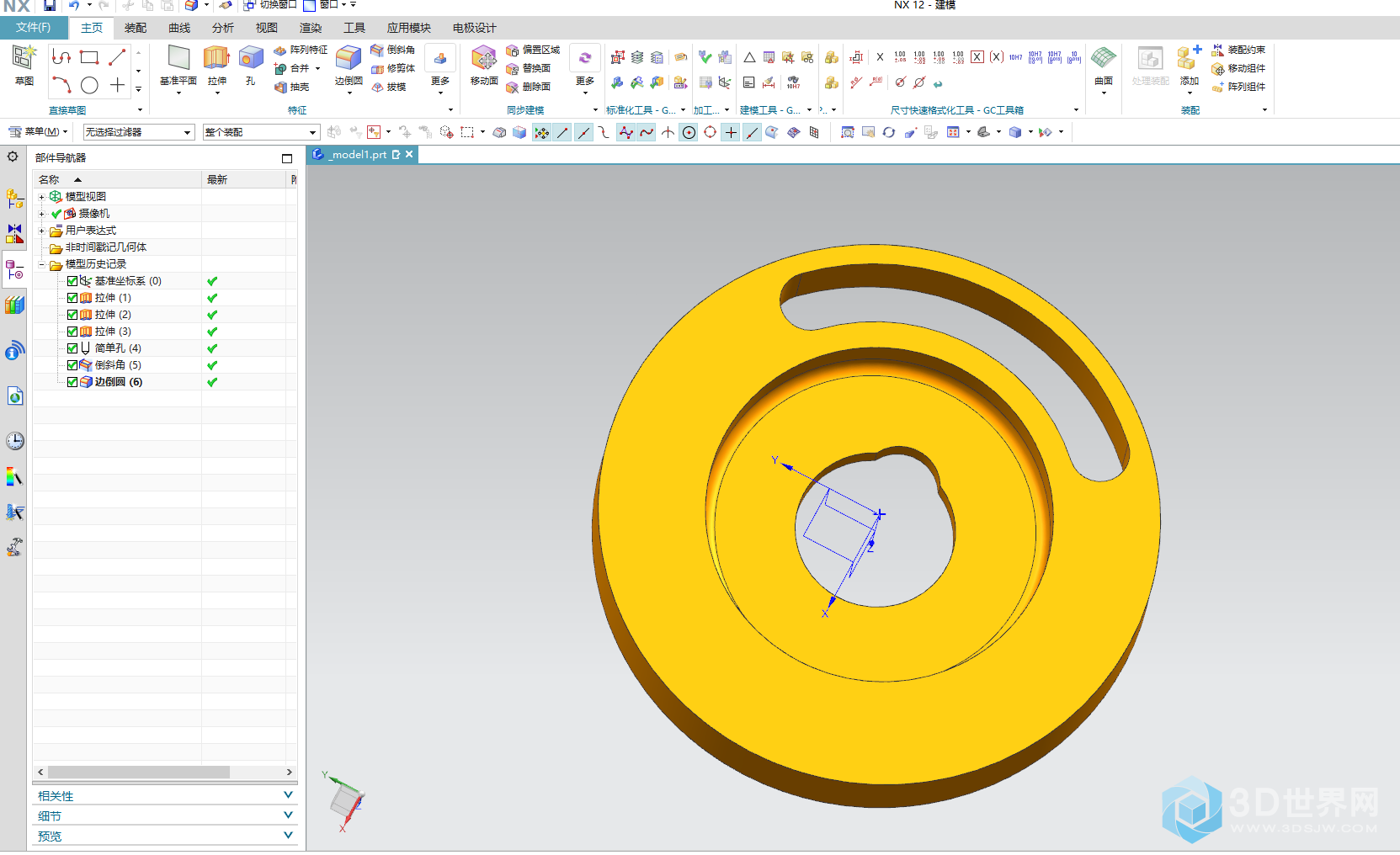The image size is (1400, 855).
Task: Expand the 模型视图 tree node
Action: tap(41, 197)
